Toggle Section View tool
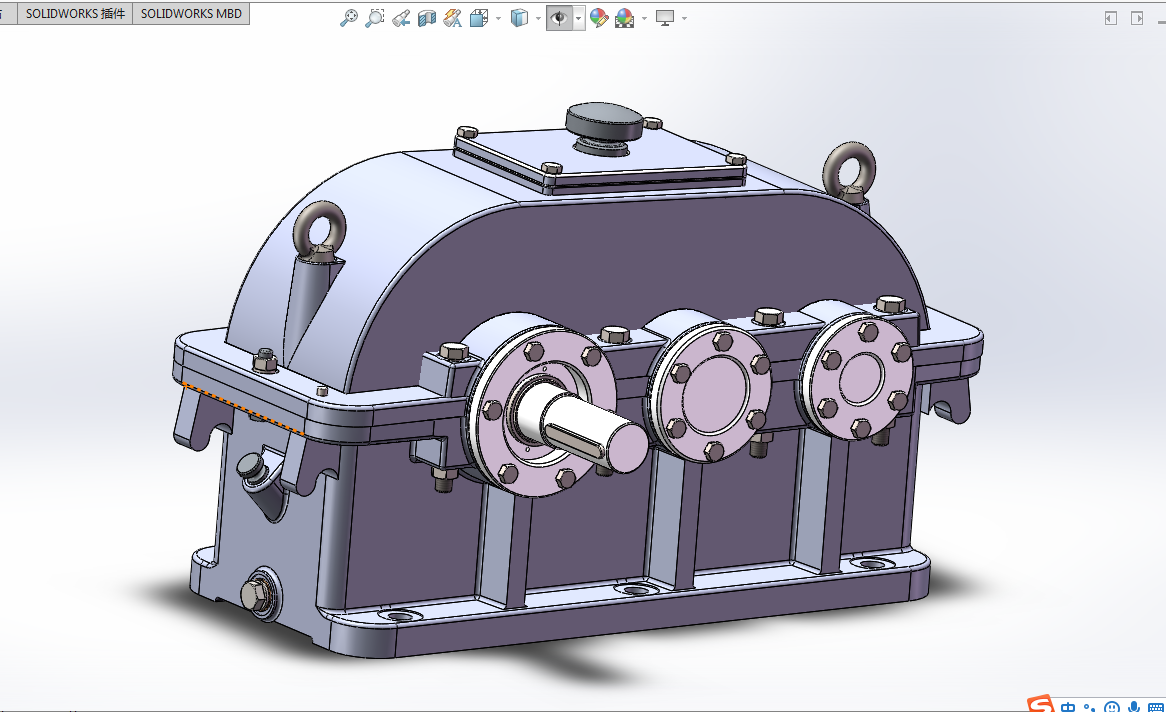This screenshot has width=1166, height=712. (427, 18)
